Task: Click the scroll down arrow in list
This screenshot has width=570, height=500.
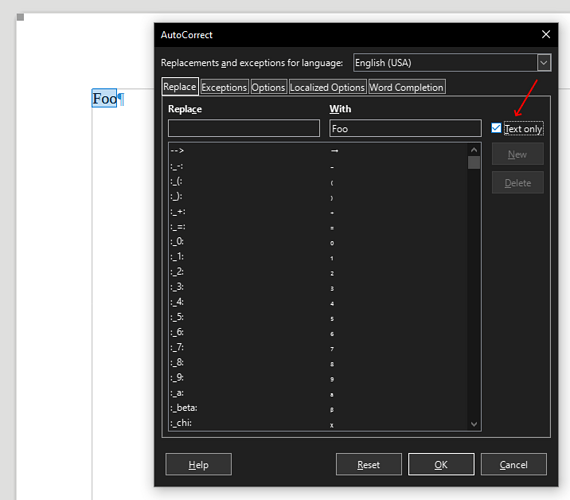Action: (474, 424)
